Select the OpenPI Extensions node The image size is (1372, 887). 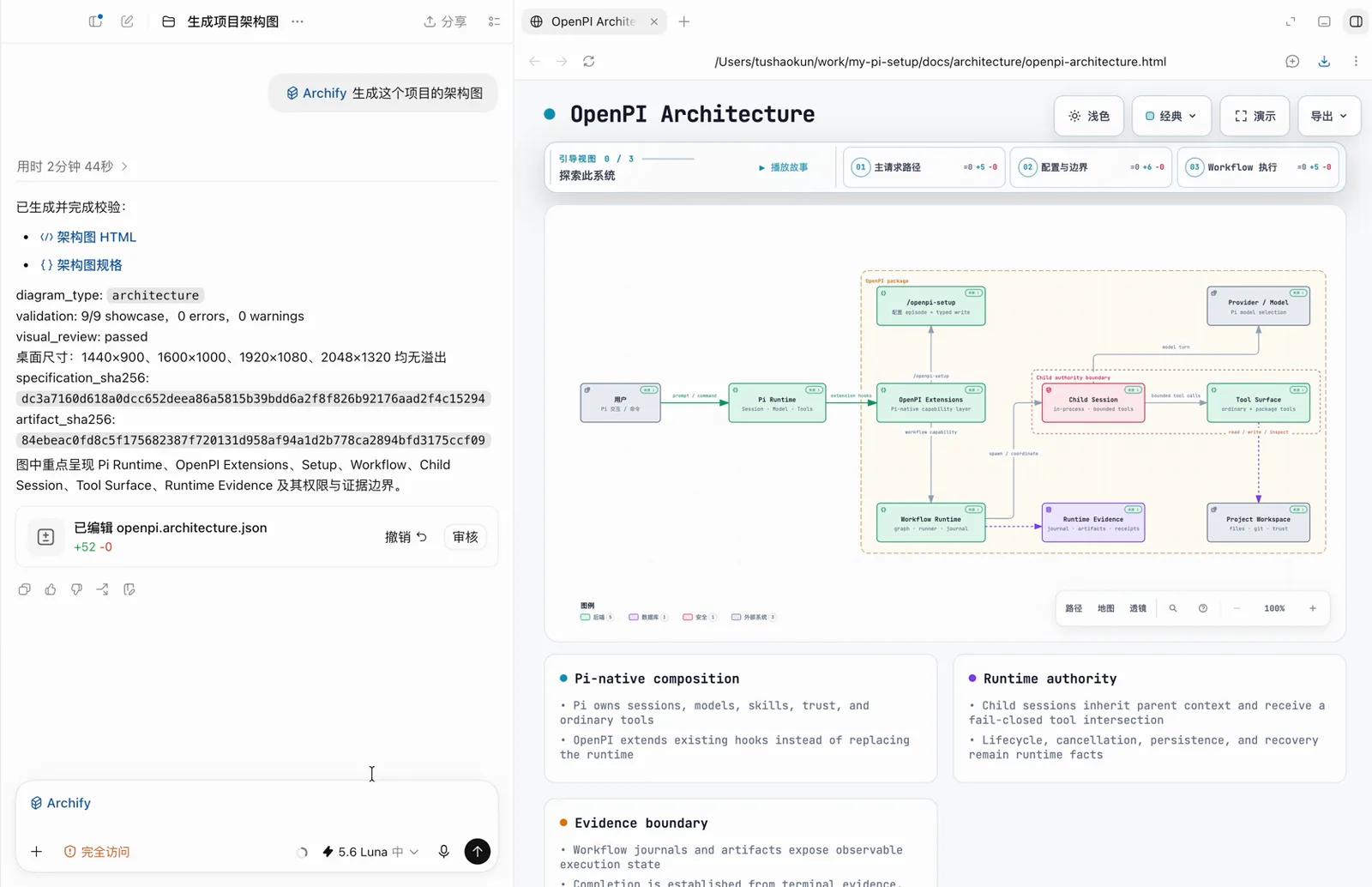click(930, 403)
